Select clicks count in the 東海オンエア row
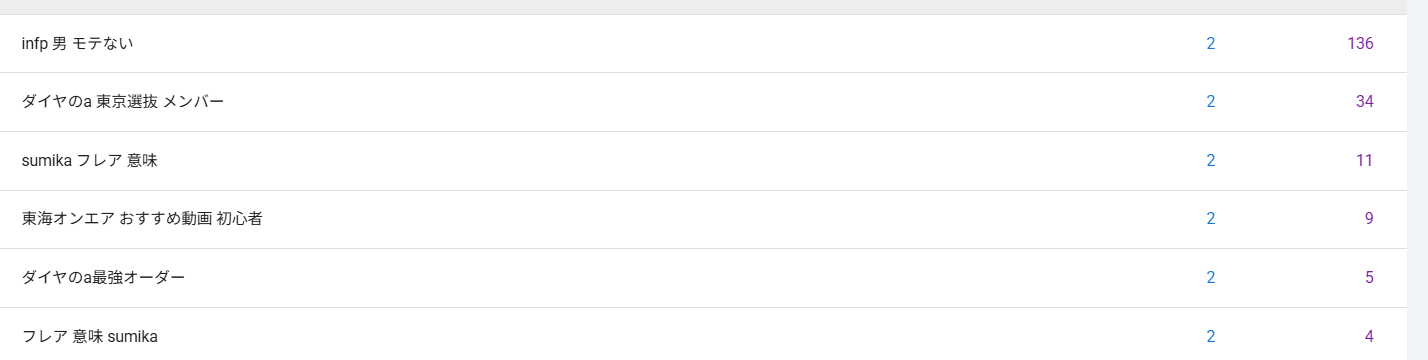 (x=1211, y=218)
